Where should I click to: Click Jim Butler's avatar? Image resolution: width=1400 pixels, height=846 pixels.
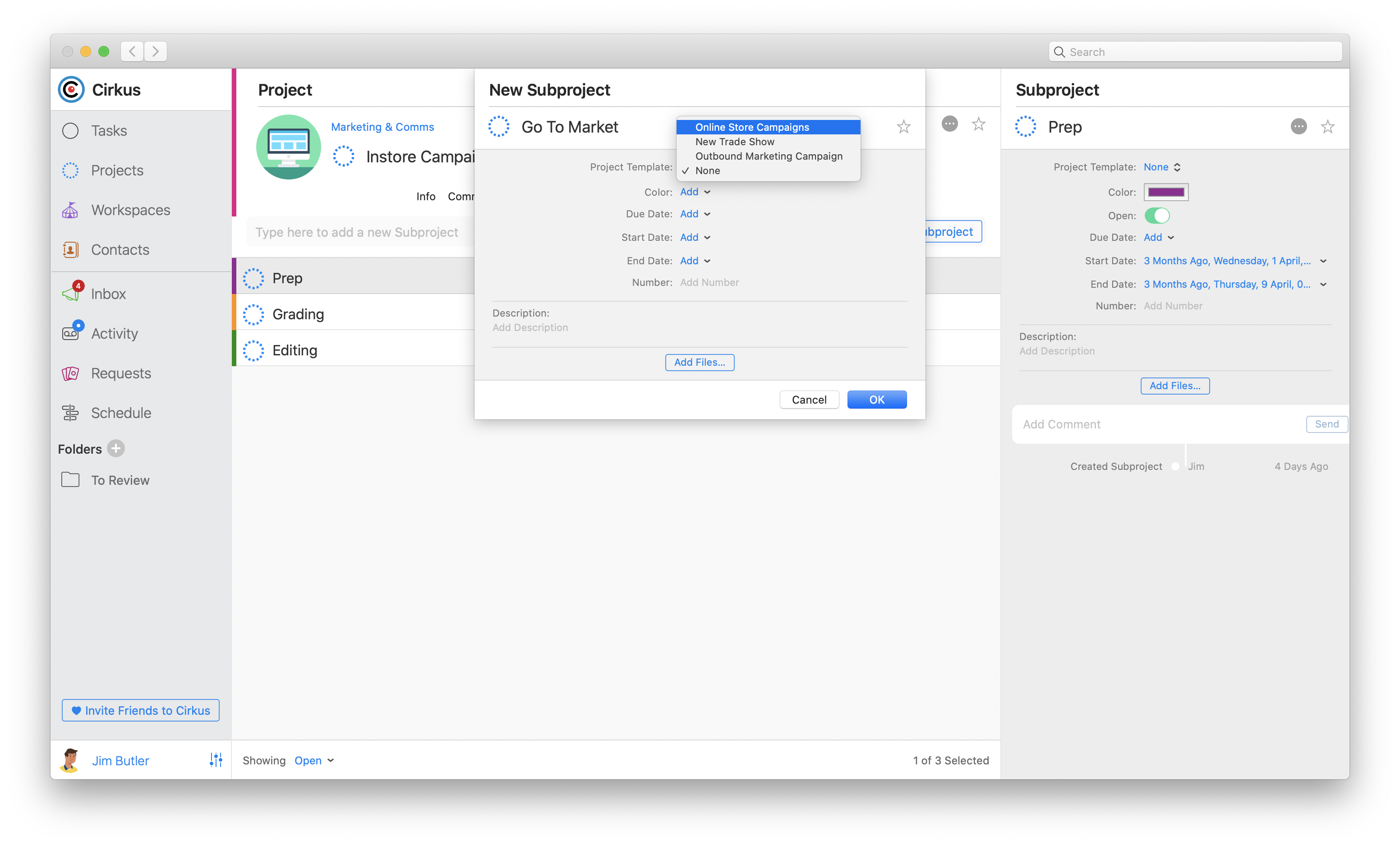pos(70,760)
